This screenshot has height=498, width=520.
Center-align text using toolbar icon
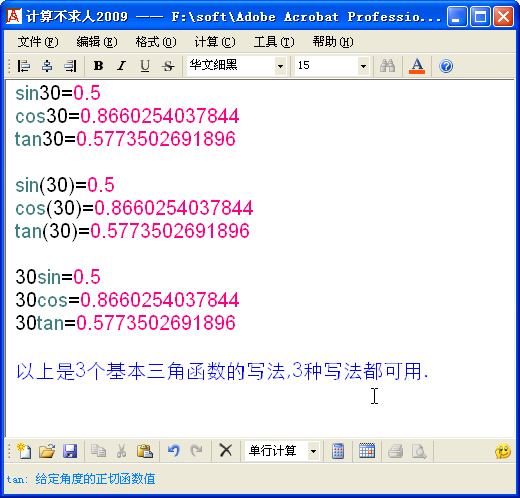47,66
